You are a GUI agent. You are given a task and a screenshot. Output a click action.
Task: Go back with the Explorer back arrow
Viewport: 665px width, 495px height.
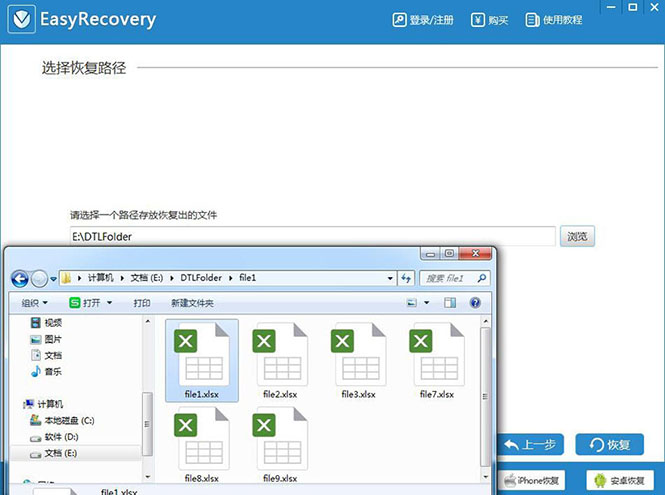pos(20,278)
